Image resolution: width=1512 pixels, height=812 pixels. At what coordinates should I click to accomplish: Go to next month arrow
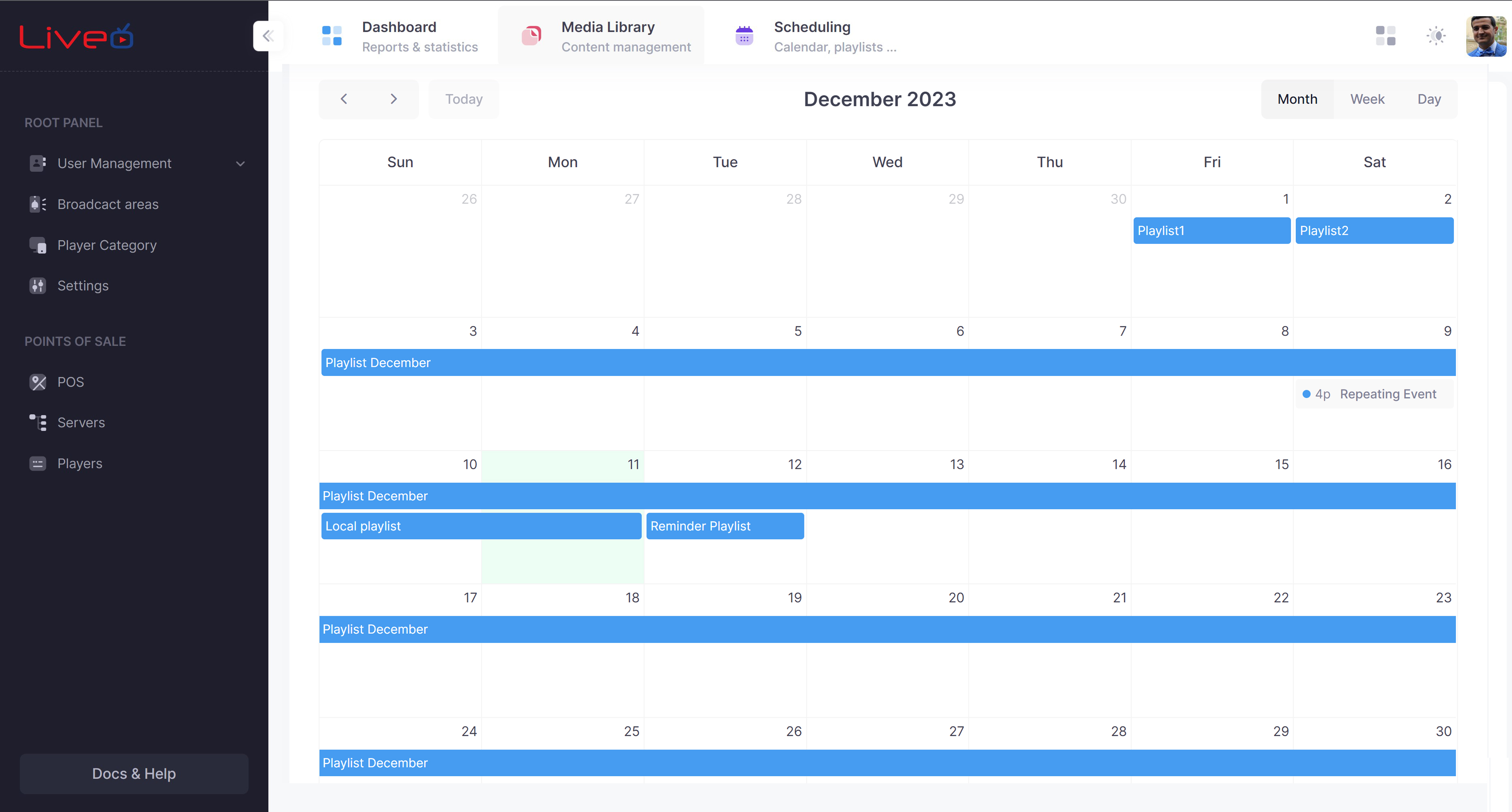click(x=394, y=99)
